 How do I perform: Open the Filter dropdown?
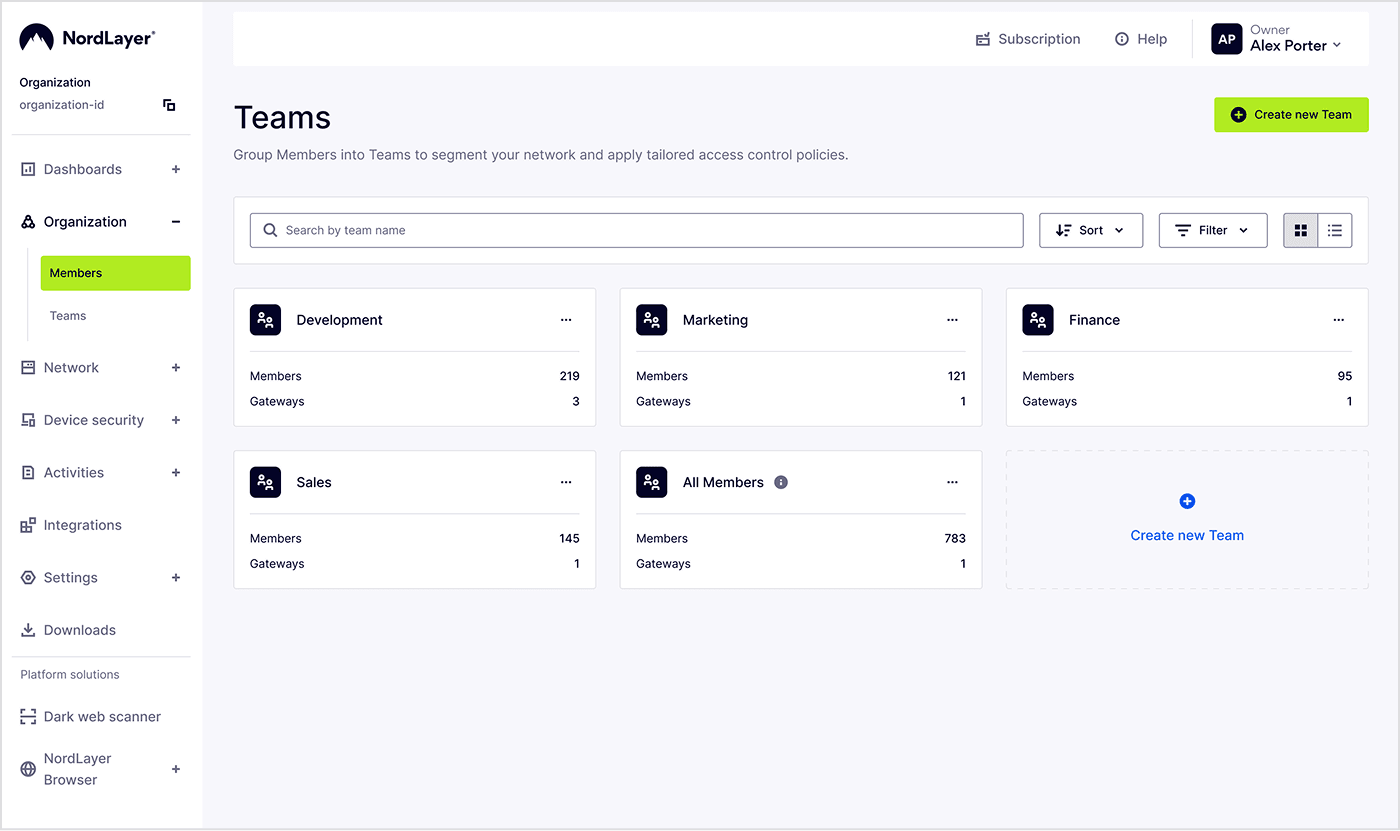click(x=1213, y=230)
